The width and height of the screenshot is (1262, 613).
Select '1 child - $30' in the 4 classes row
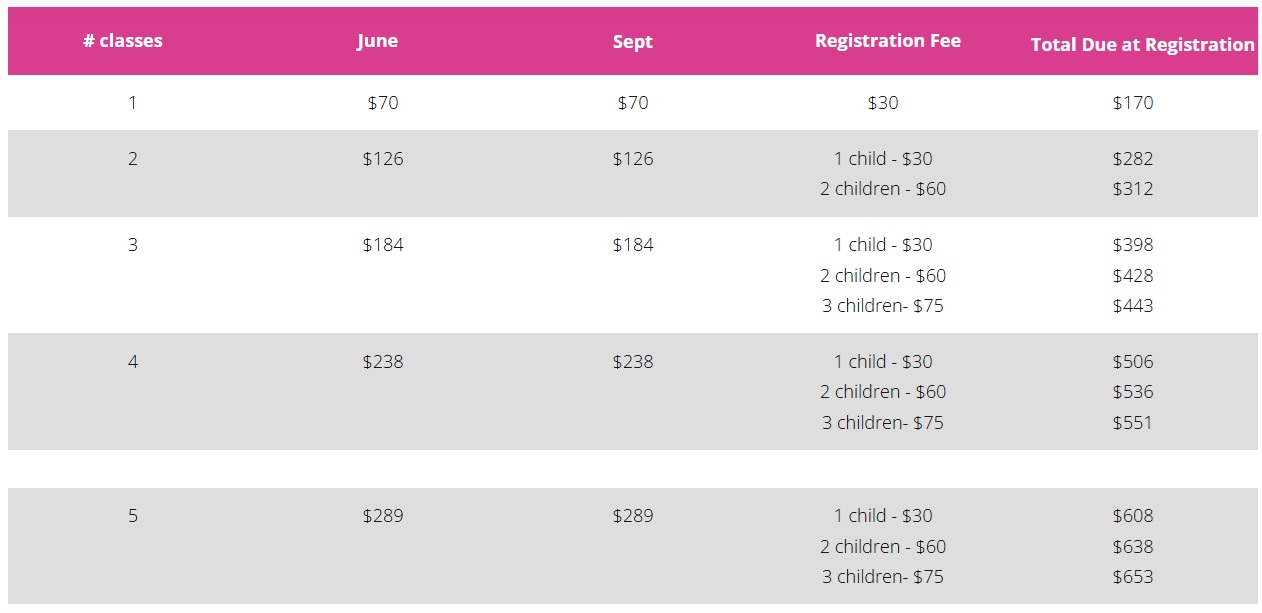coord(882,362)
